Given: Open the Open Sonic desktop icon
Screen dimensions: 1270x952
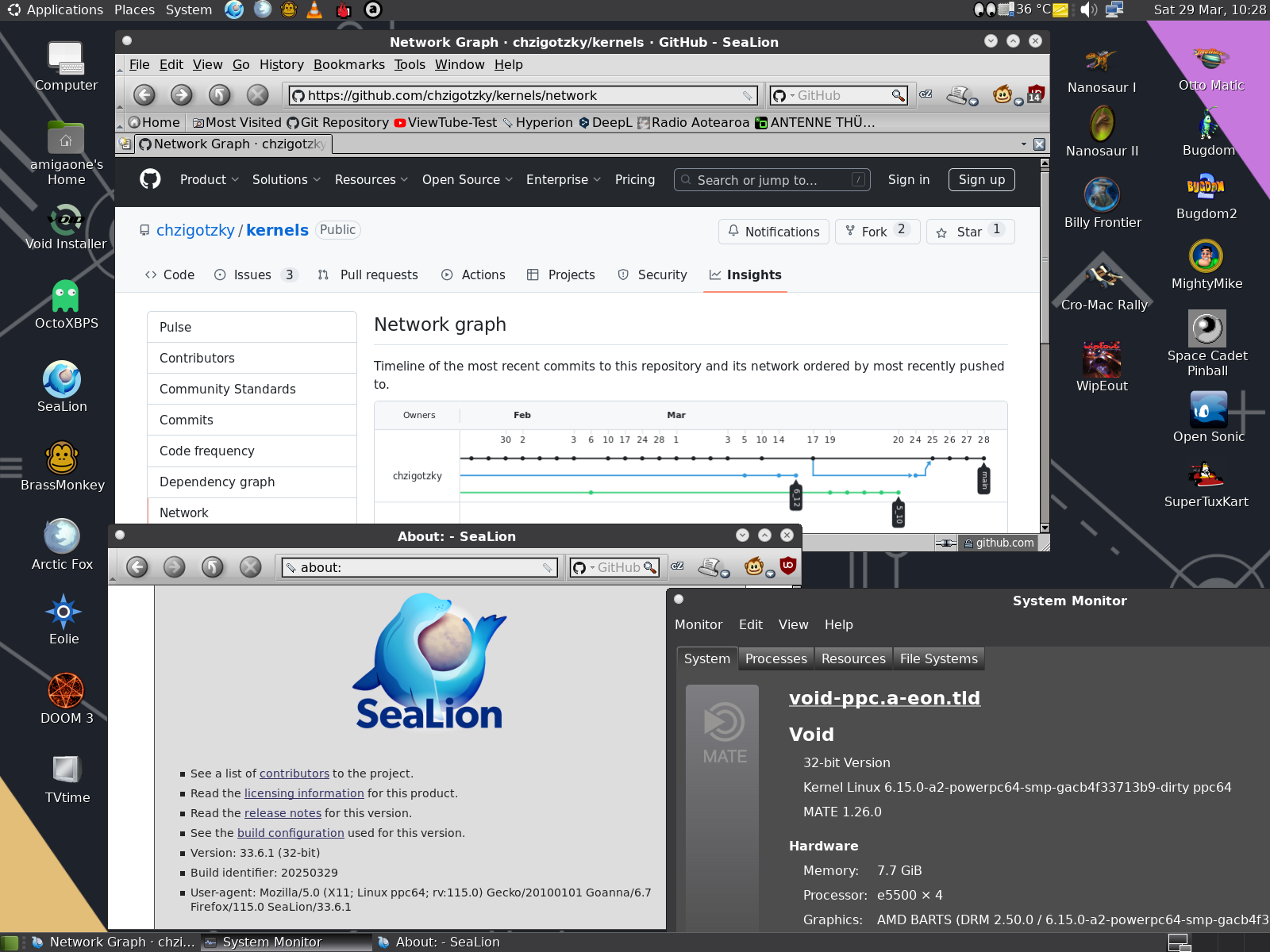Looking at the screenshot, I should coord(1208,418).
